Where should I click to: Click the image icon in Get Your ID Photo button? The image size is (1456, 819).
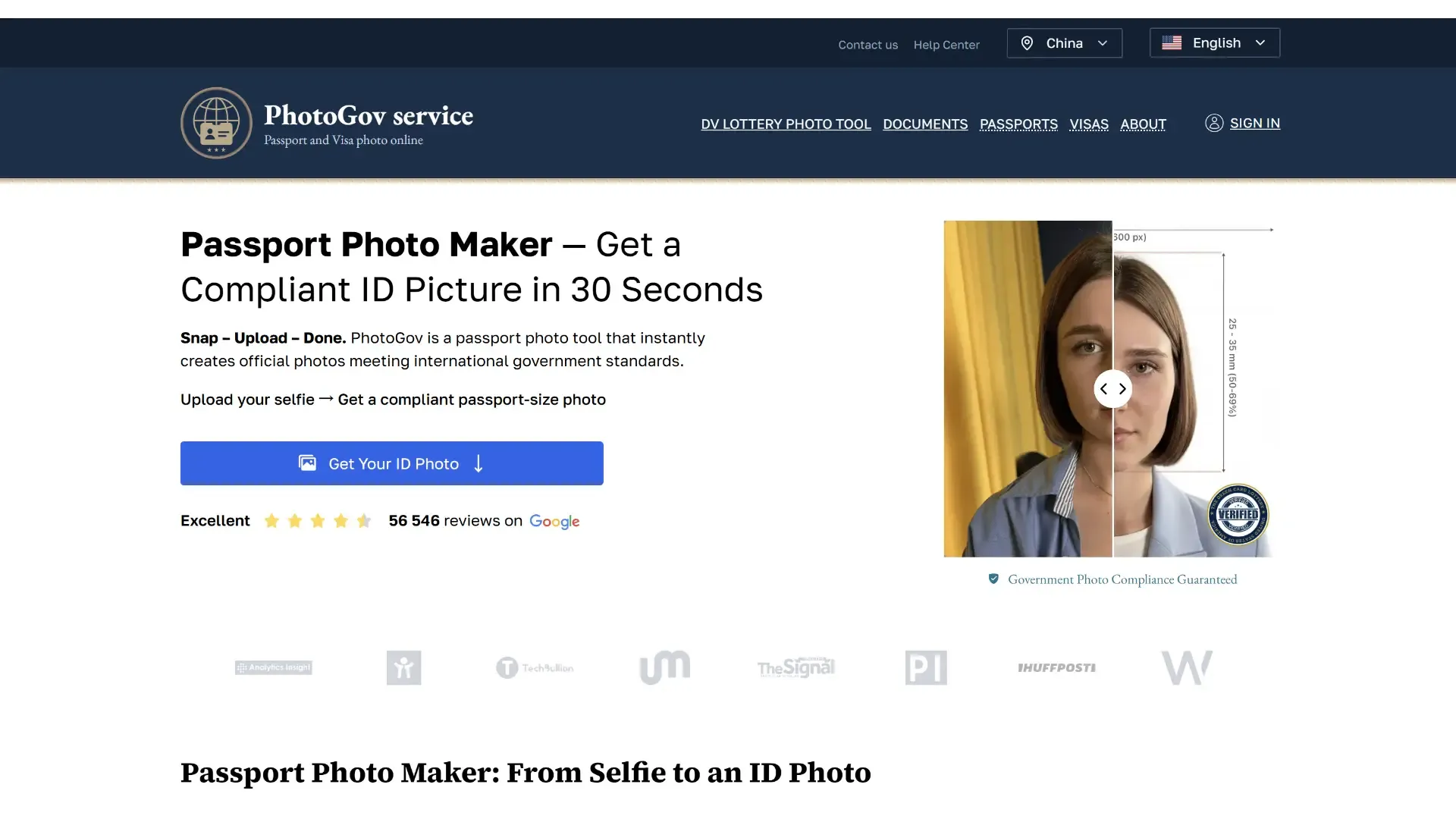pyautogui.click(x=307, y=463)
